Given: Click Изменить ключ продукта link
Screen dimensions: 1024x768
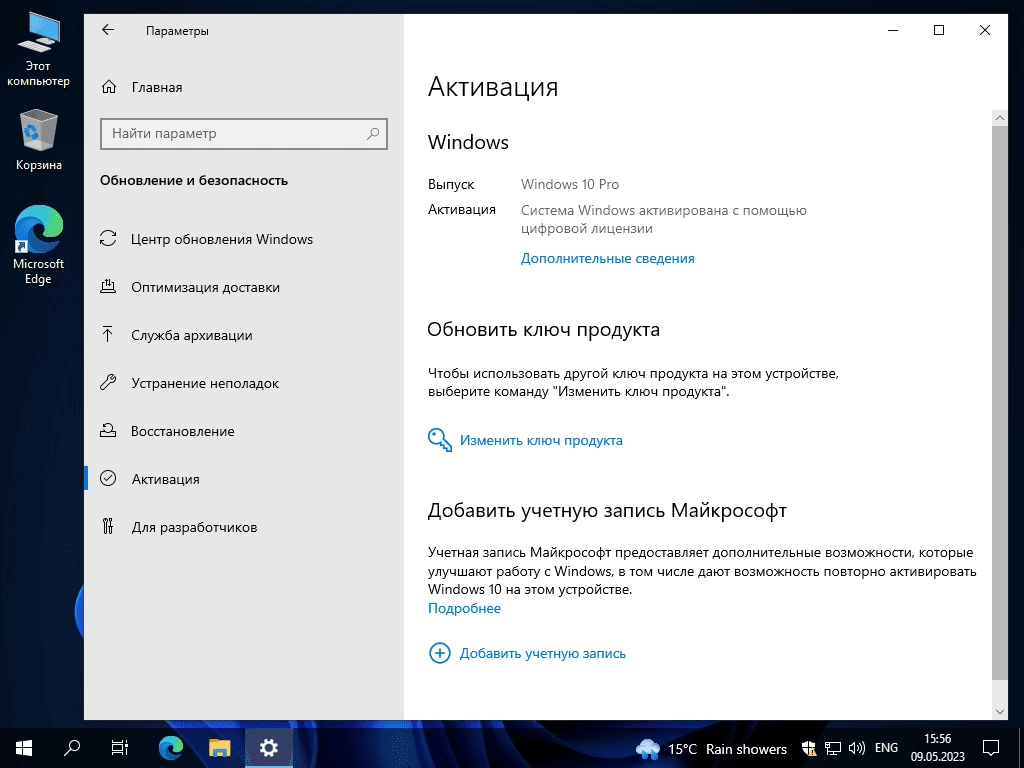Looking at the screenshot, I should coord(541,440).
